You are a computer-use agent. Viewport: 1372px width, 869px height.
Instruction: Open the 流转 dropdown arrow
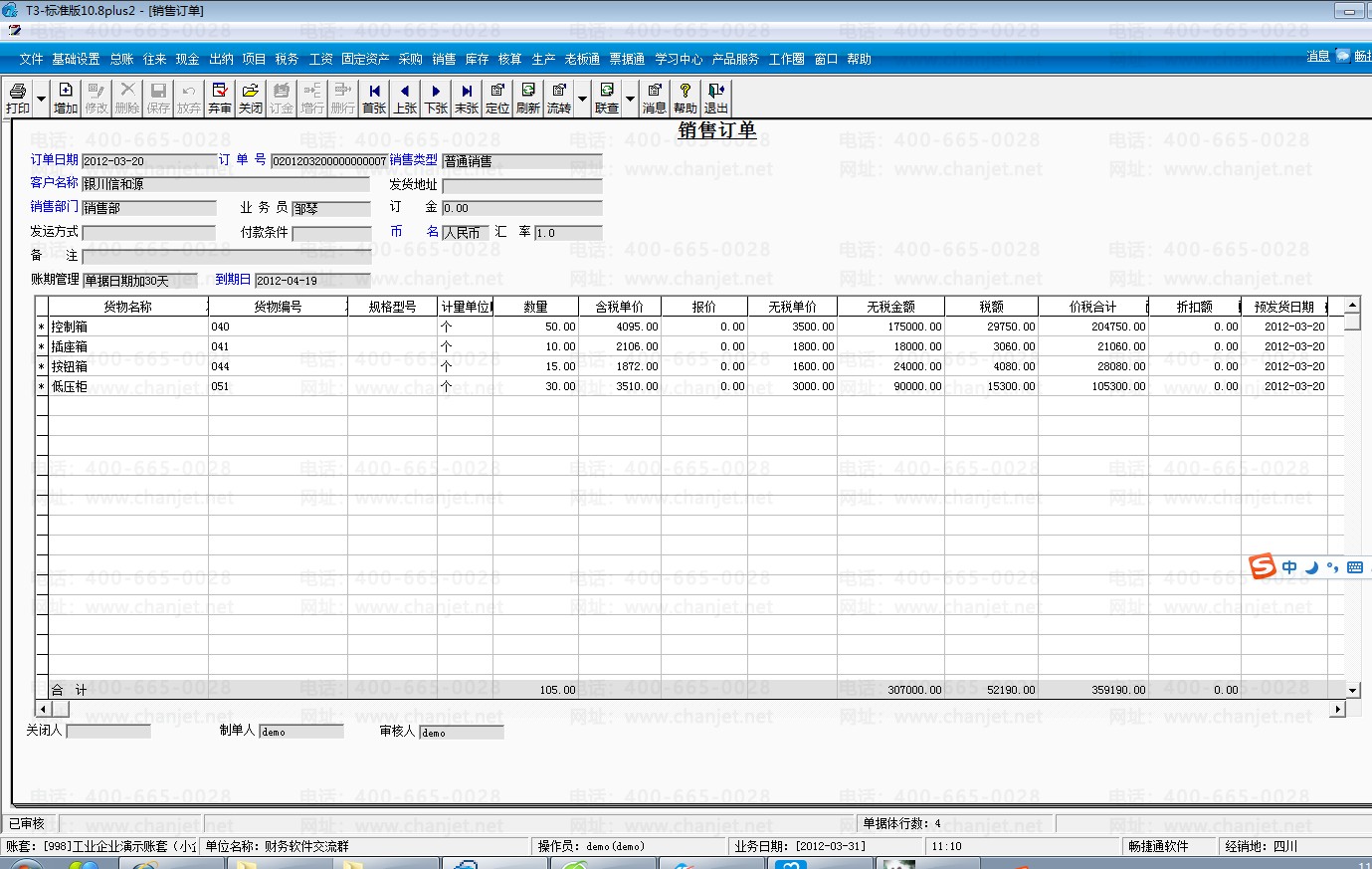(x=581, y=99)
